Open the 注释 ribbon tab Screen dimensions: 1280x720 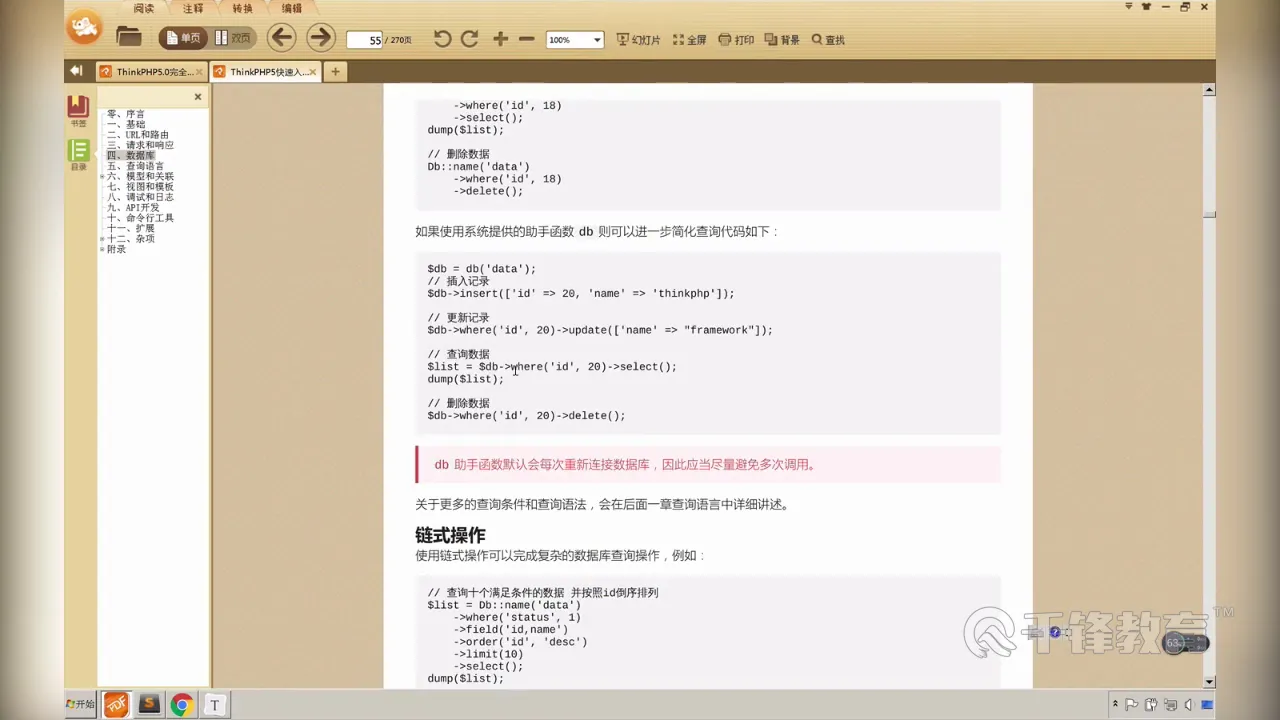point(193,8)
